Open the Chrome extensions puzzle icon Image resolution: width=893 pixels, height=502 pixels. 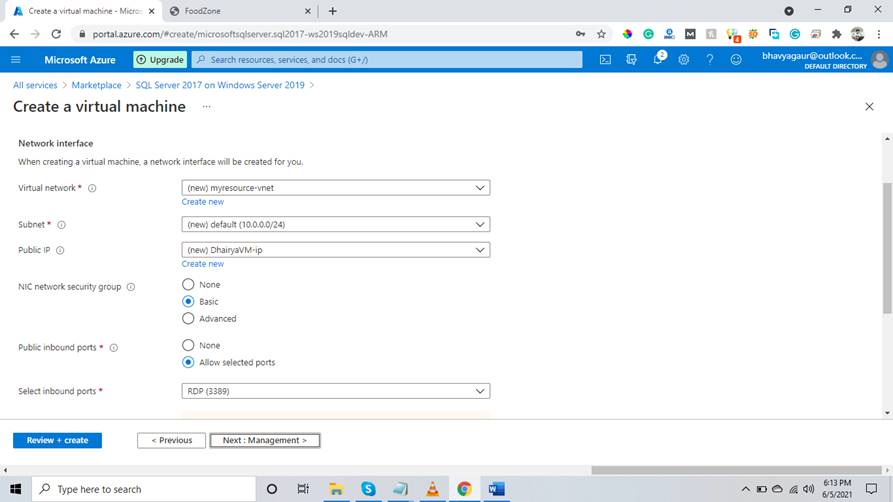(x=837, y=34)
